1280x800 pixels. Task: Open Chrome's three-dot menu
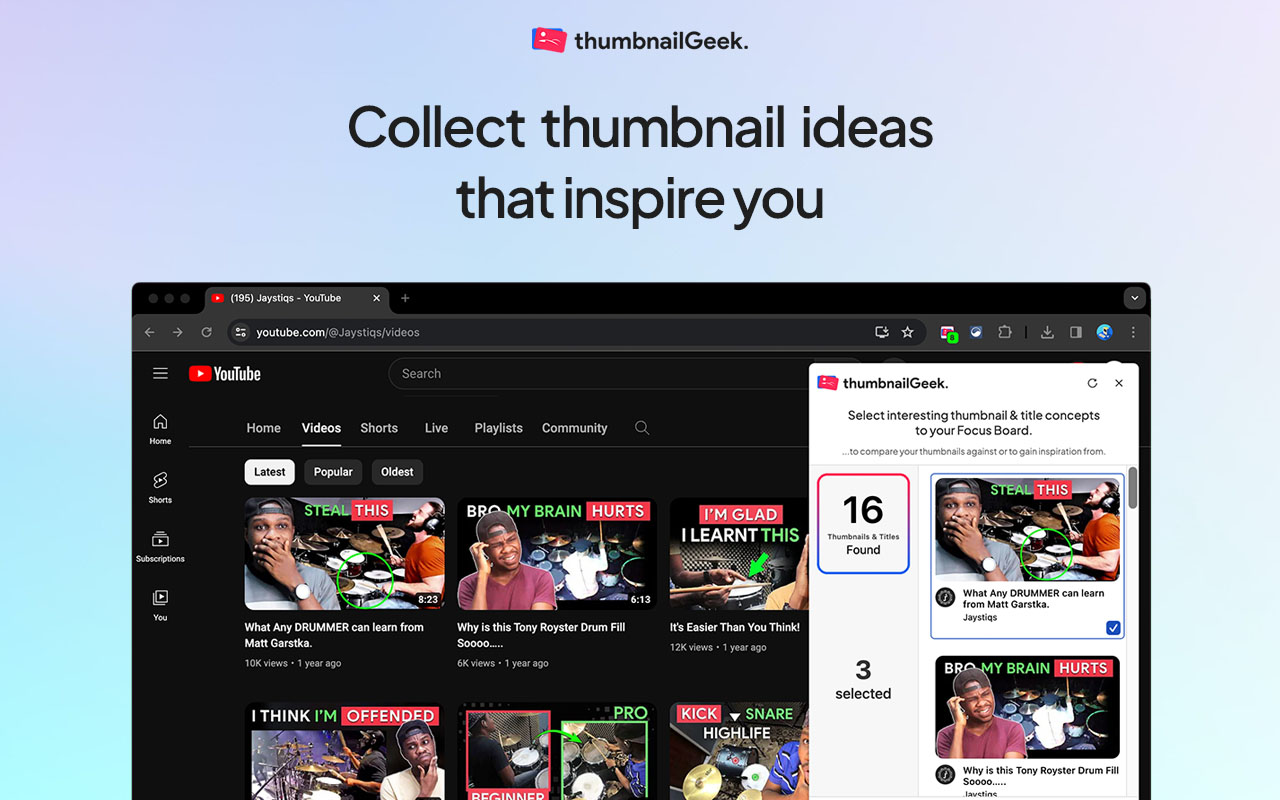point(1133,332)
